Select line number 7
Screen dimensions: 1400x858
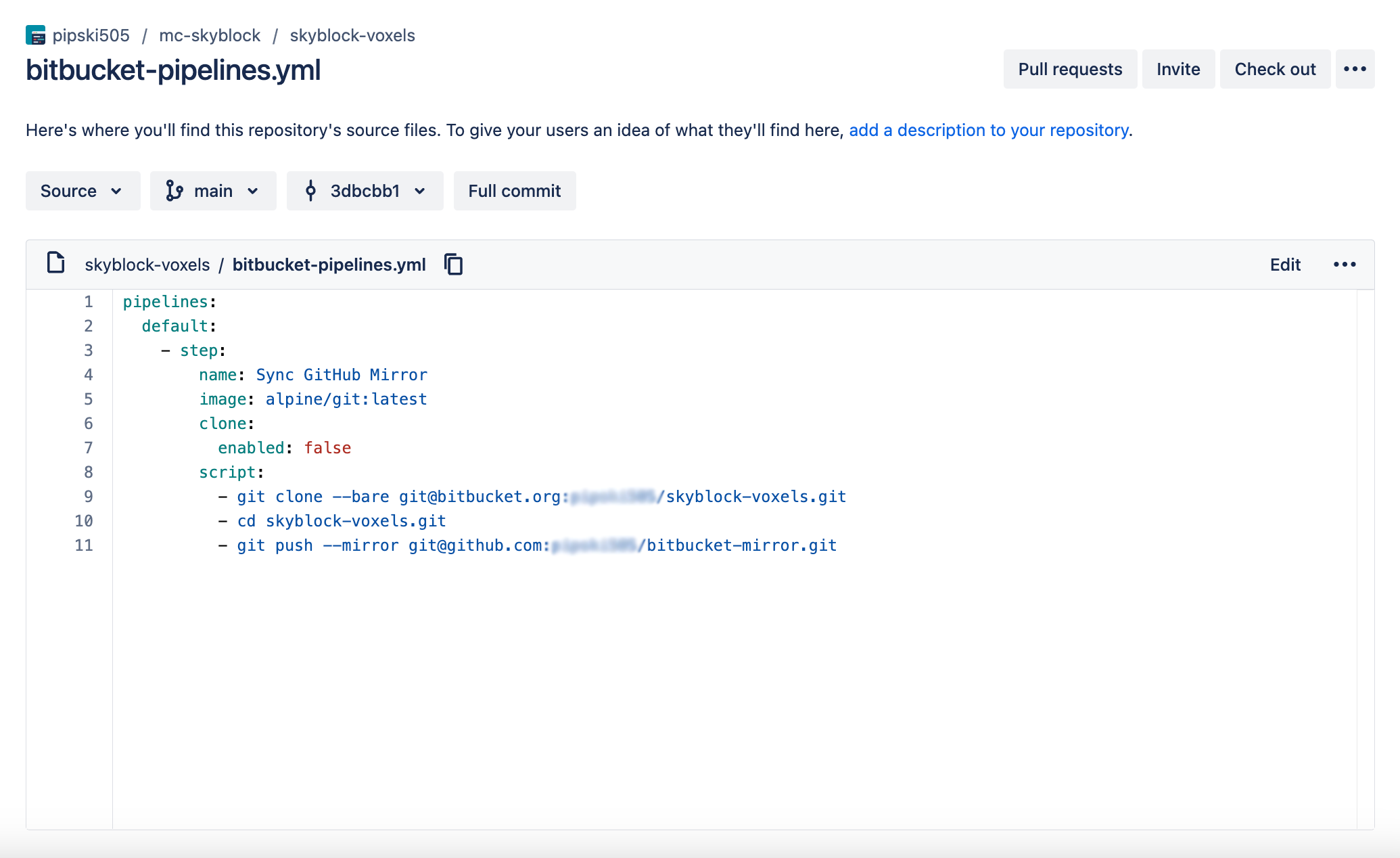[88, 448]
